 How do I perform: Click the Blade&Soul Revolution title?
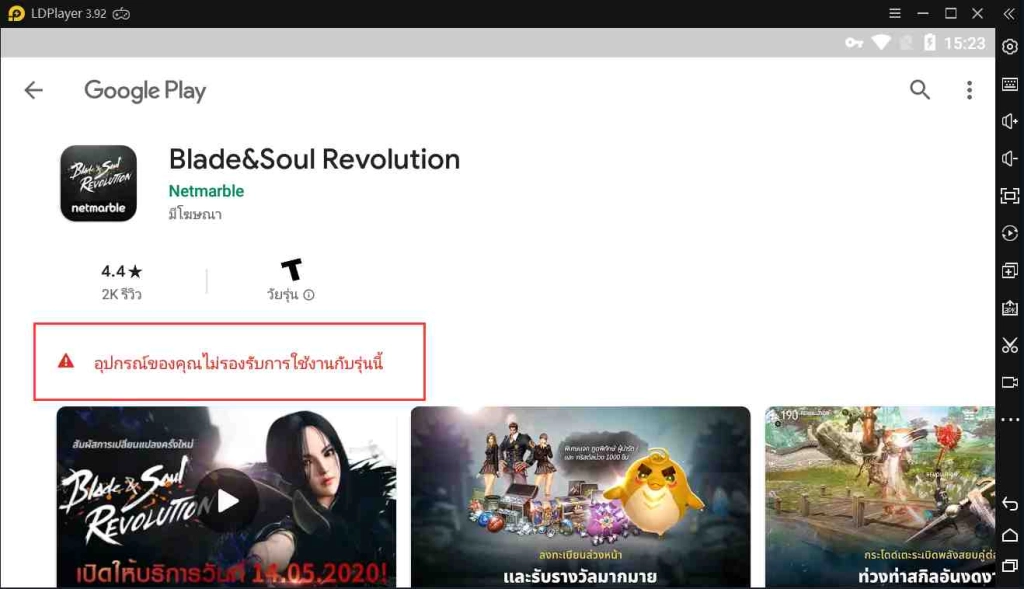click(314, 159)
